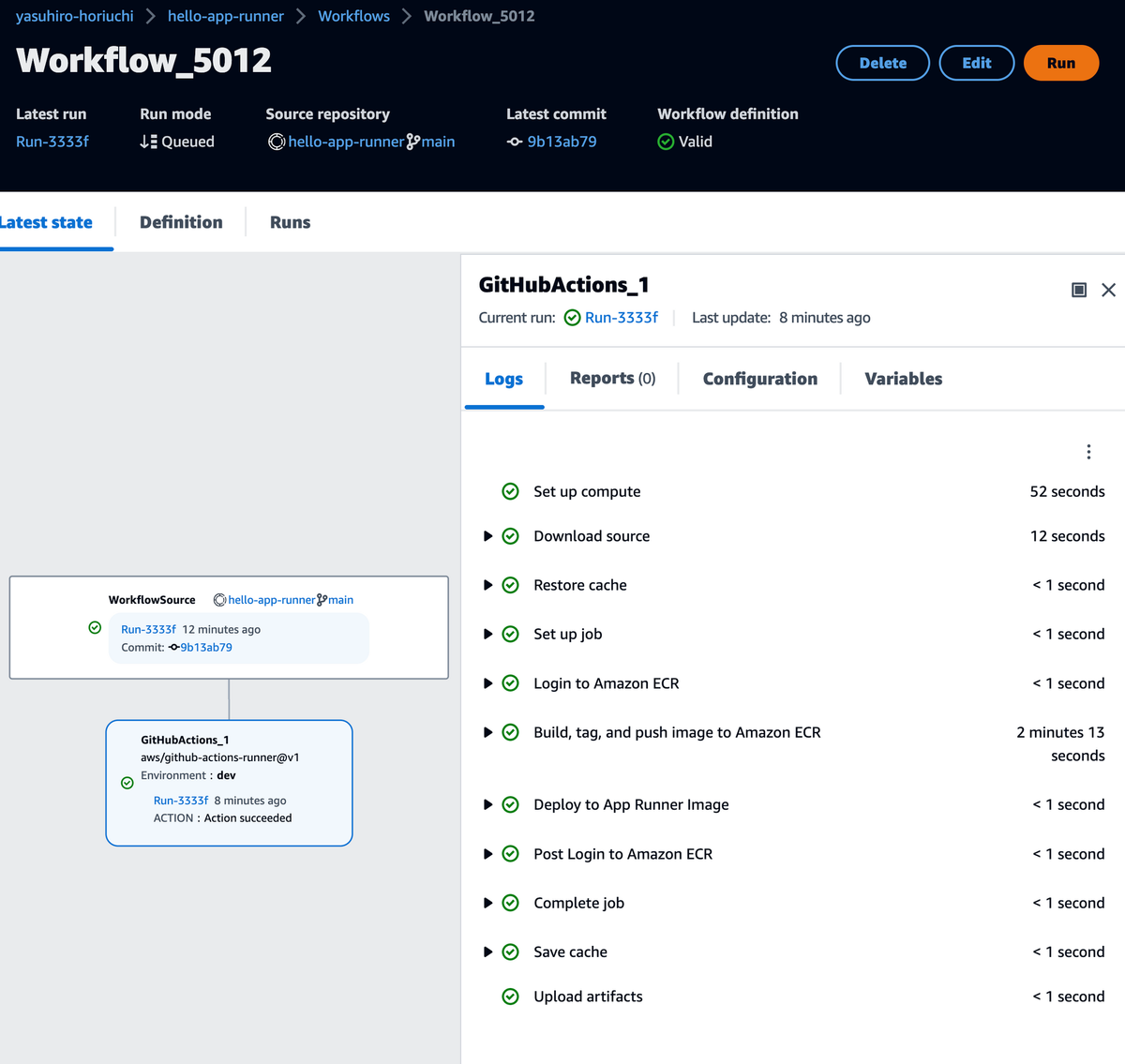1125x1064 pixels.
Task: Click the repository icon in header Source repository
Action: click(277, 142)
